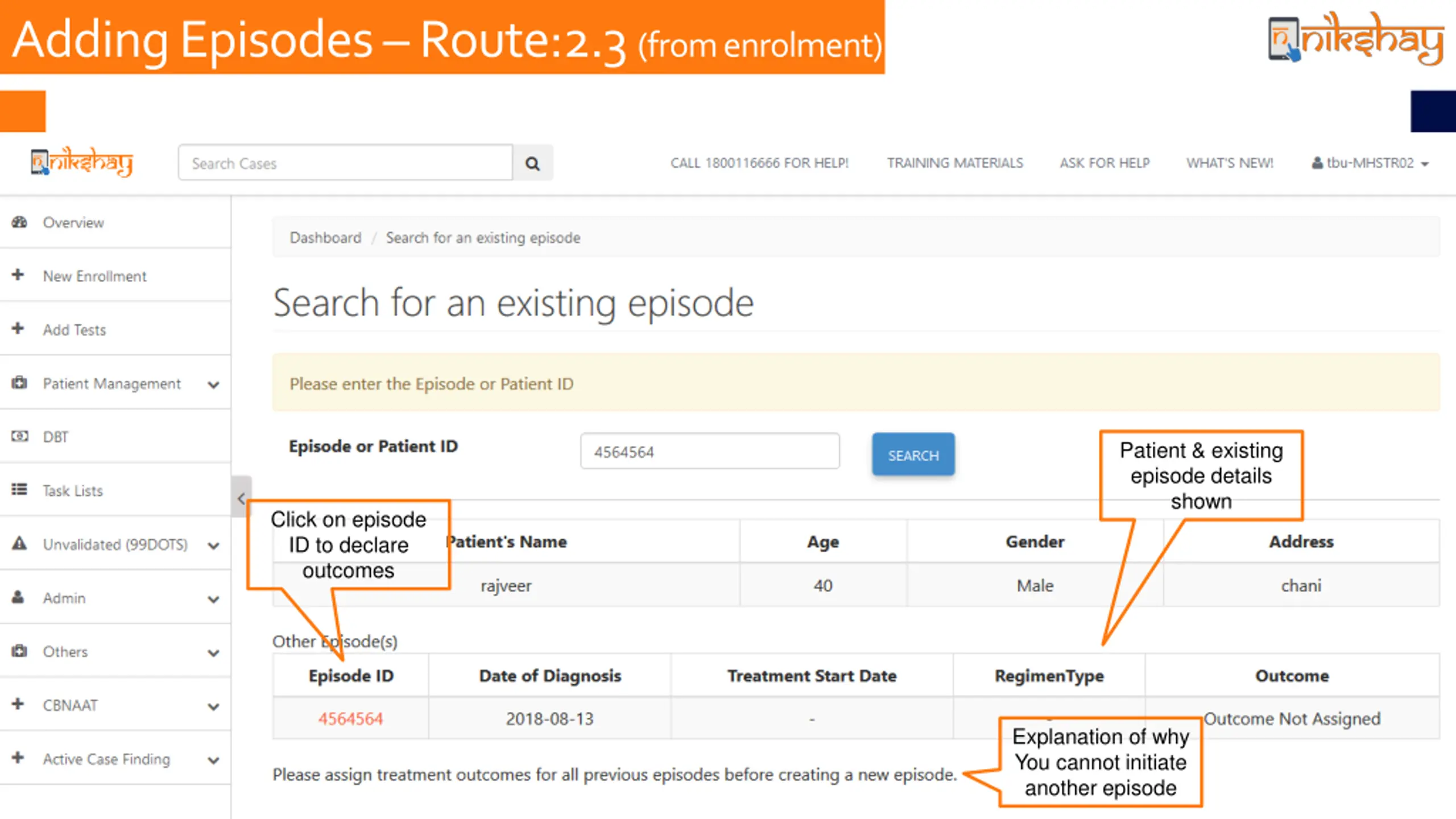Screen dimensions: 1456x819
Task: Click the DBT money icon
Action: tap(19, 436)
